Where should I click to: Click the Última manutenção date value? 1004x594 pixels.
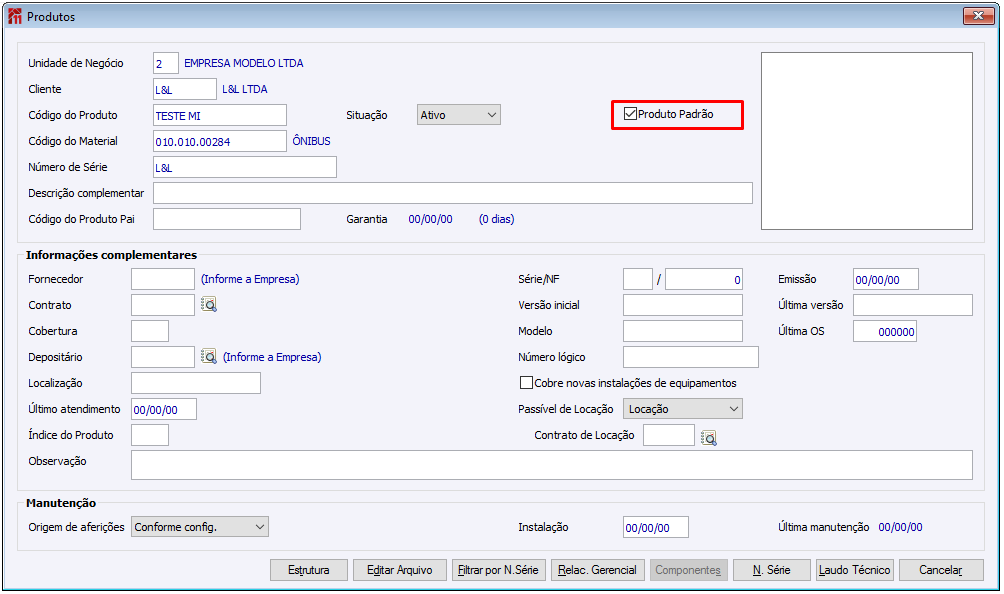[901, 527]
